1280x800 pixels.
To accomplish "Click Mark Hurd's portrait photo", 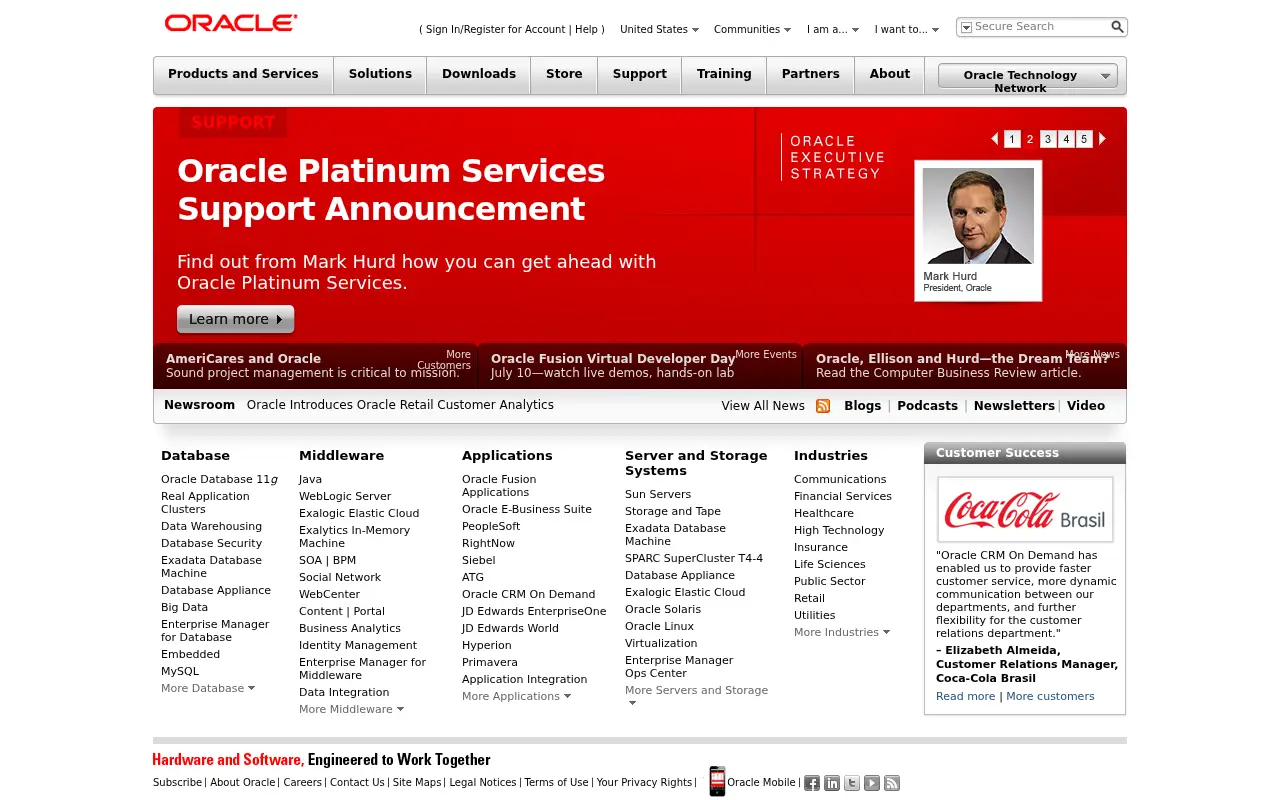I will pos(978,216).
